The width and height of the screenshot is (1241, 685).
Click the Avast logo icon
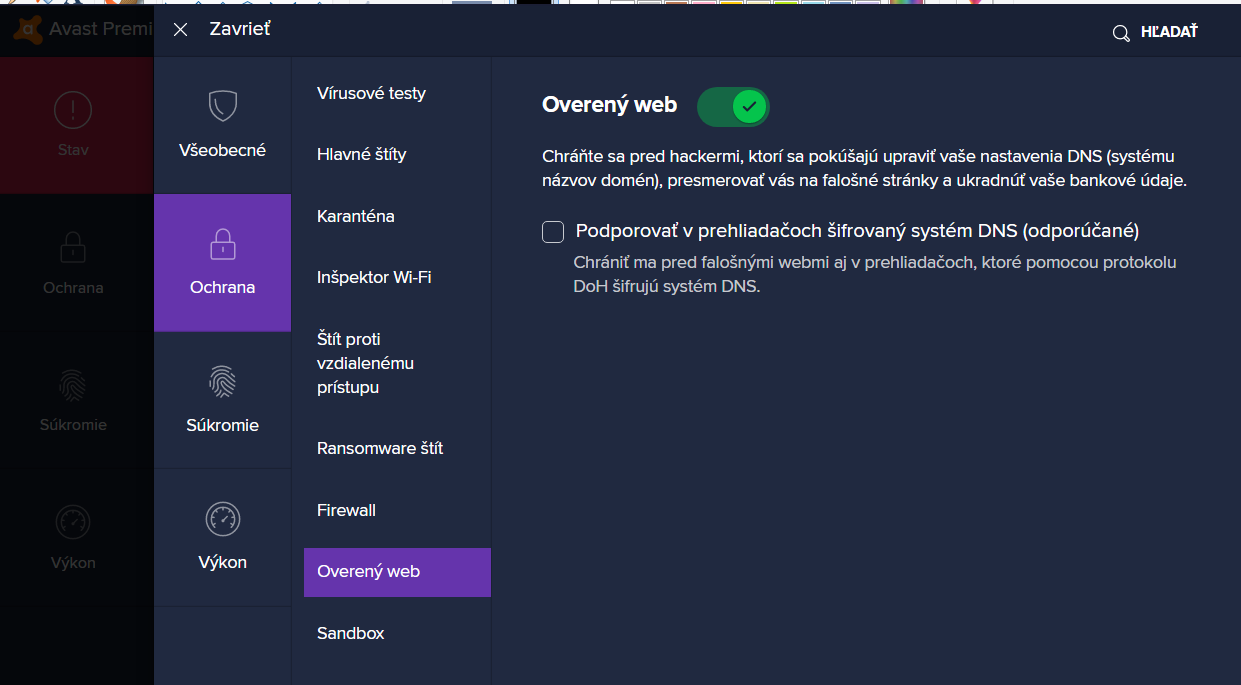27,29
